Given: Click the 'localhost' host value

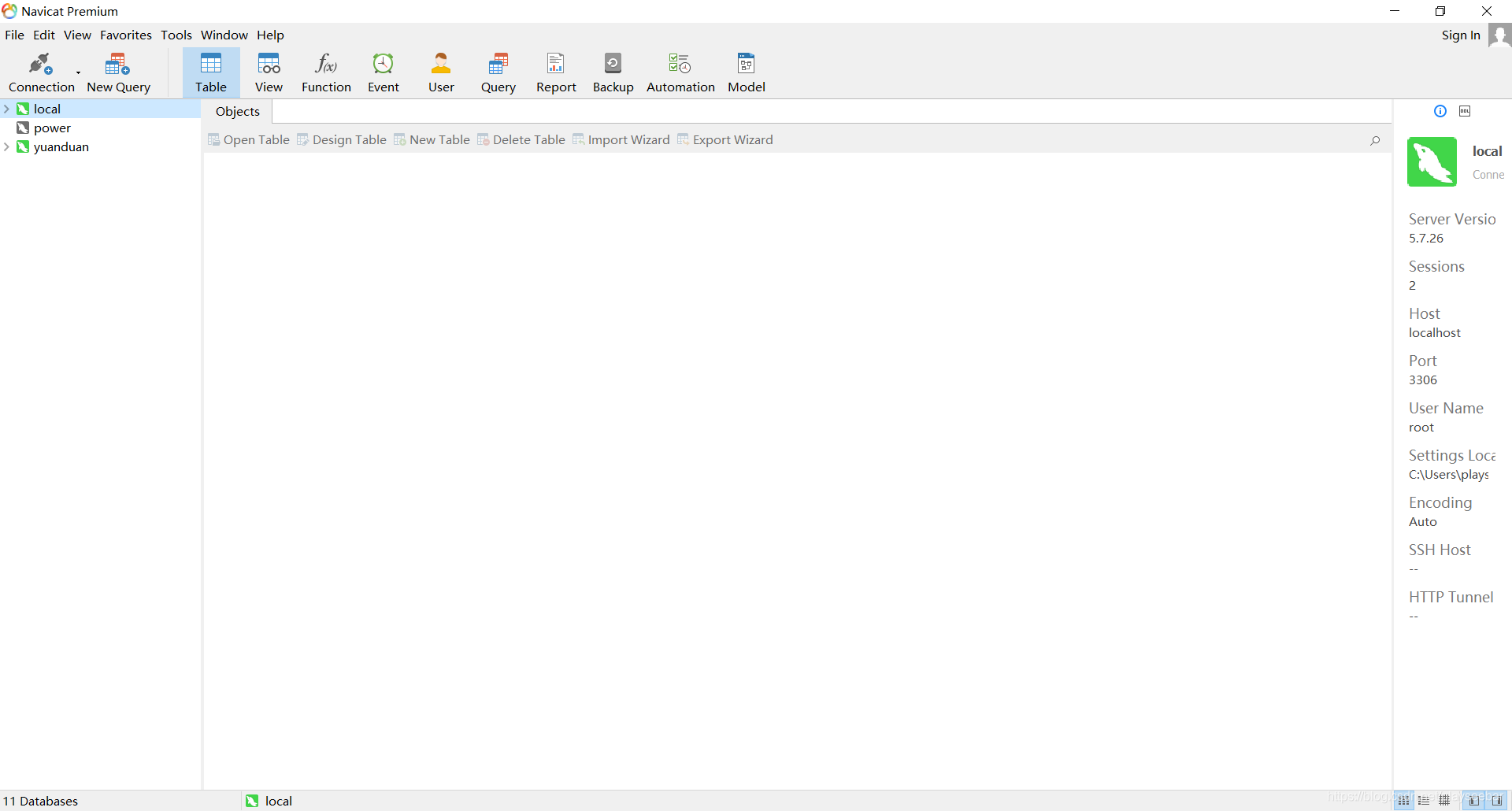Looking at the screenshot, I should point(1435,333).
